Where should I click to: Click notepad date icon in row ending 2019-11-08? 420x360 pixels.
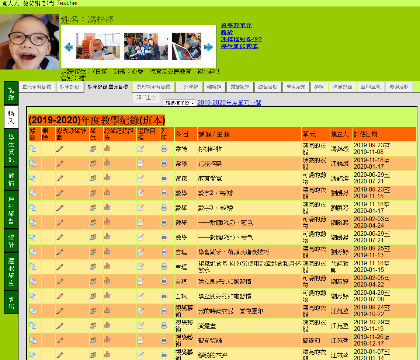141,149
